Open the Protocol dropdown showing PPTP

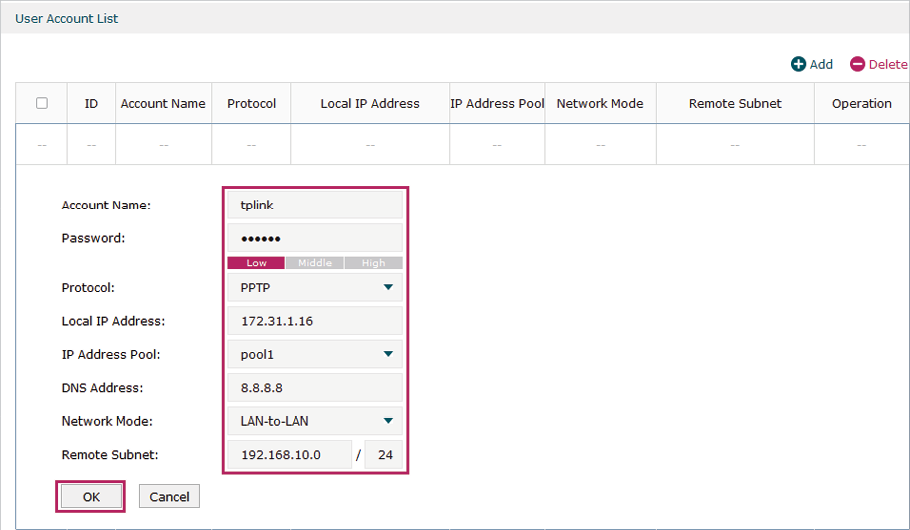click(x=315, y=288)
